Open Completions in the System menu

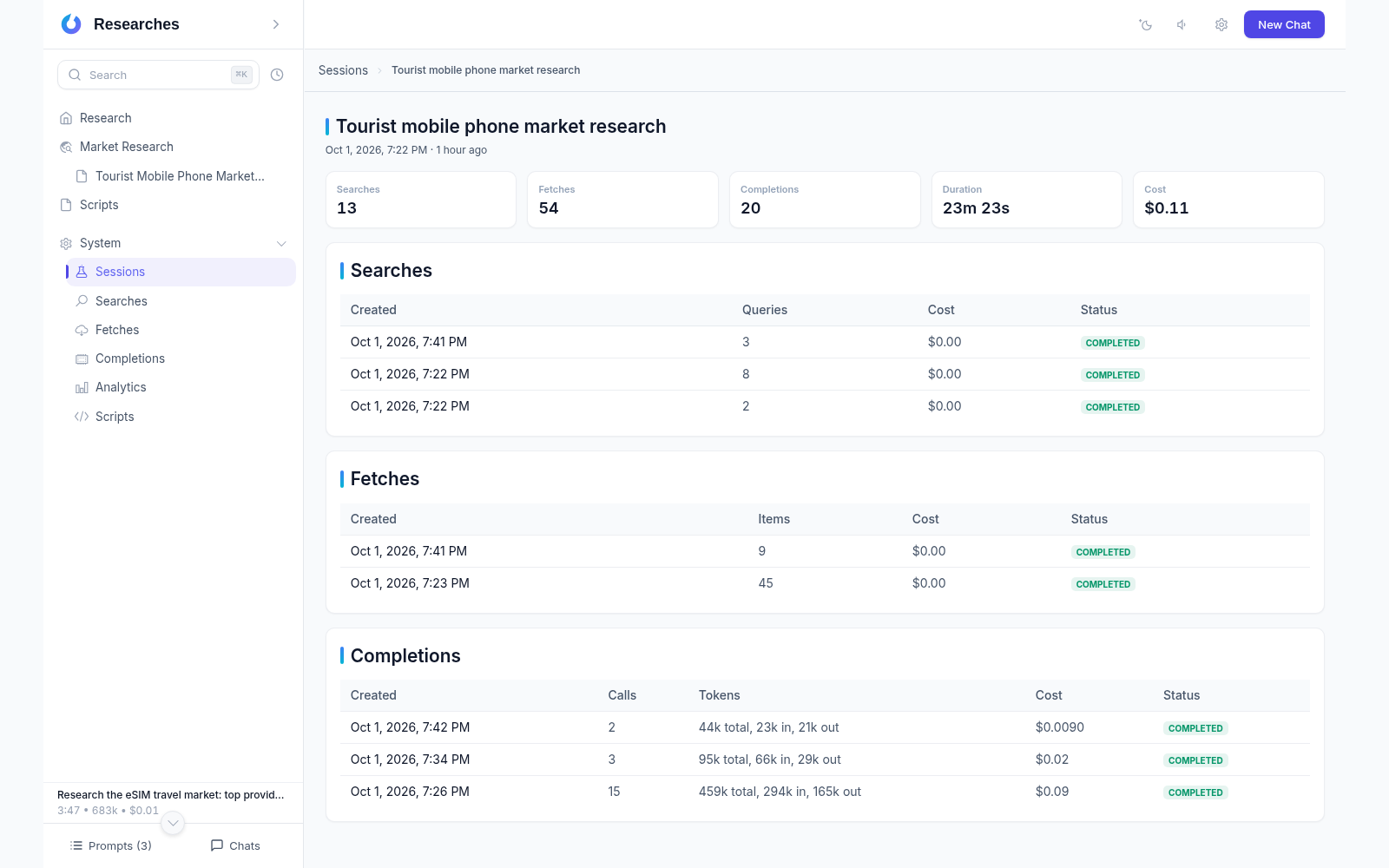coord(181,358)
